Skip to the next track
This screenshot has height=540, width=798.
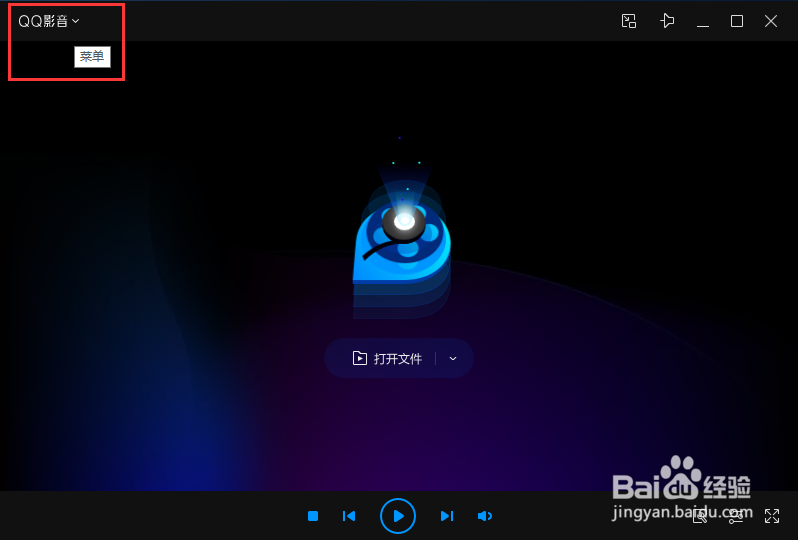[447, 516]
